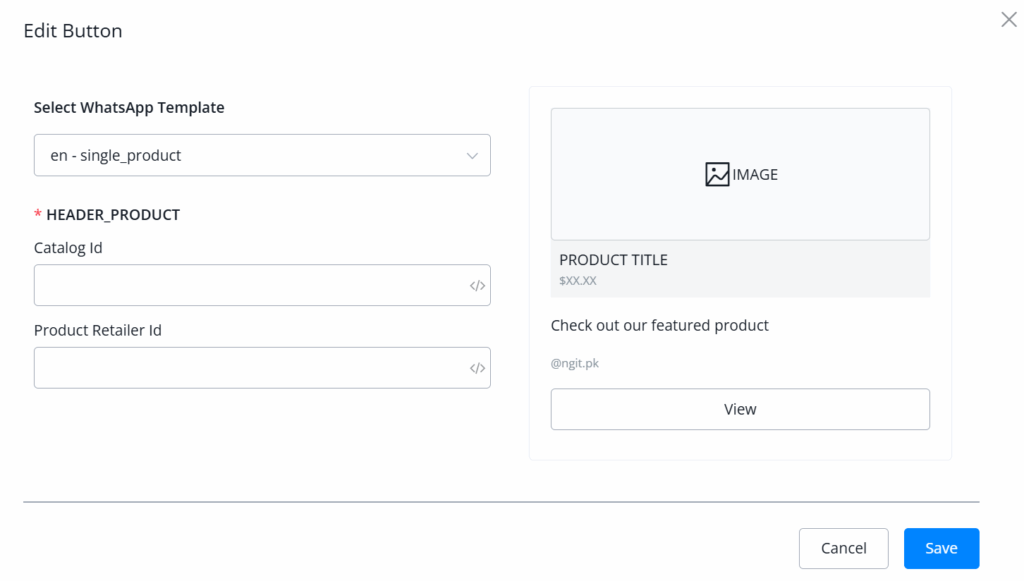Close the Edit Button dialog
1024x581 pixels.
tap(1009, 20)
